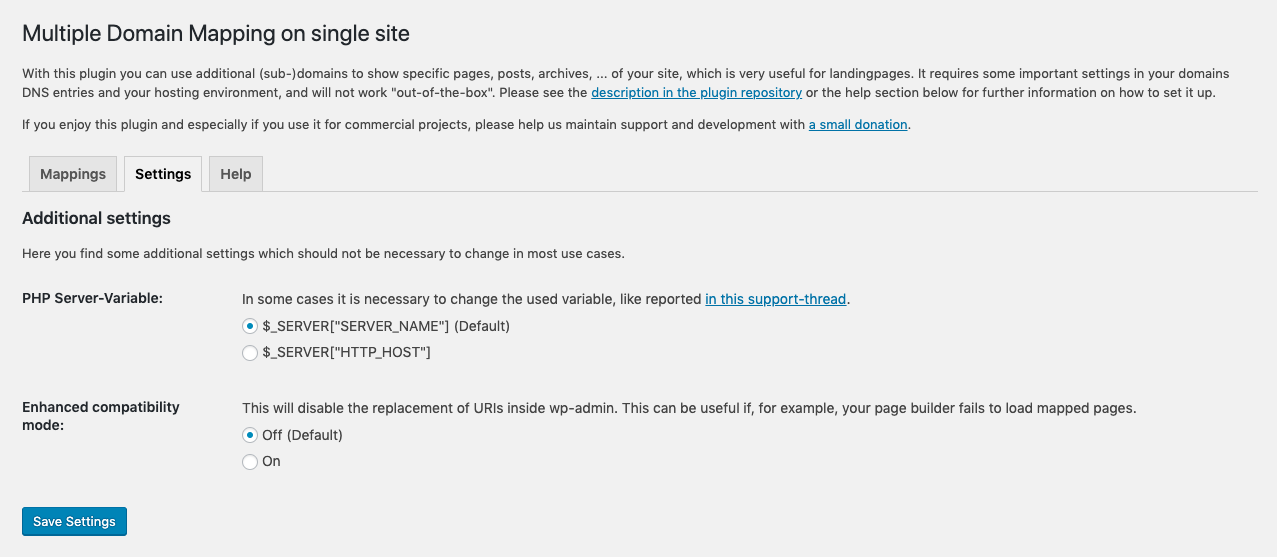The height and width of the screenshot is (557, 1277).
Task: Open the Help tab
Action: pyautogui.click(x=236, y=174)
